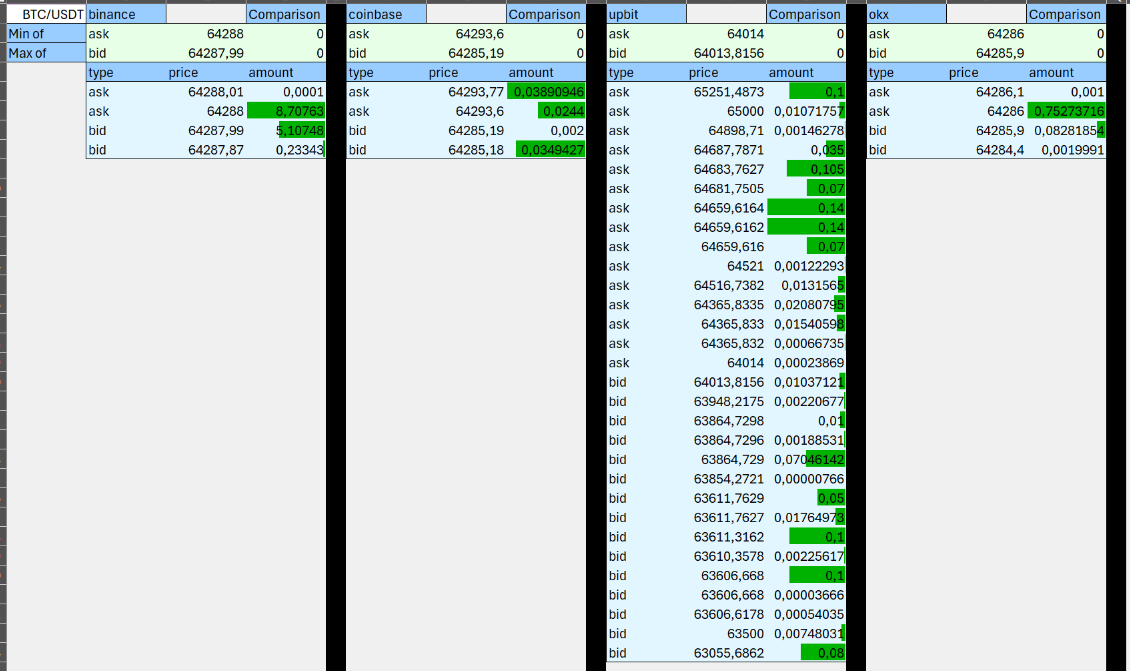The height and width of the screenshot is (671, 1130).
Task: Click coinbase bid price 64285,18
Action: pyautogui.click(x=466, y=150)
